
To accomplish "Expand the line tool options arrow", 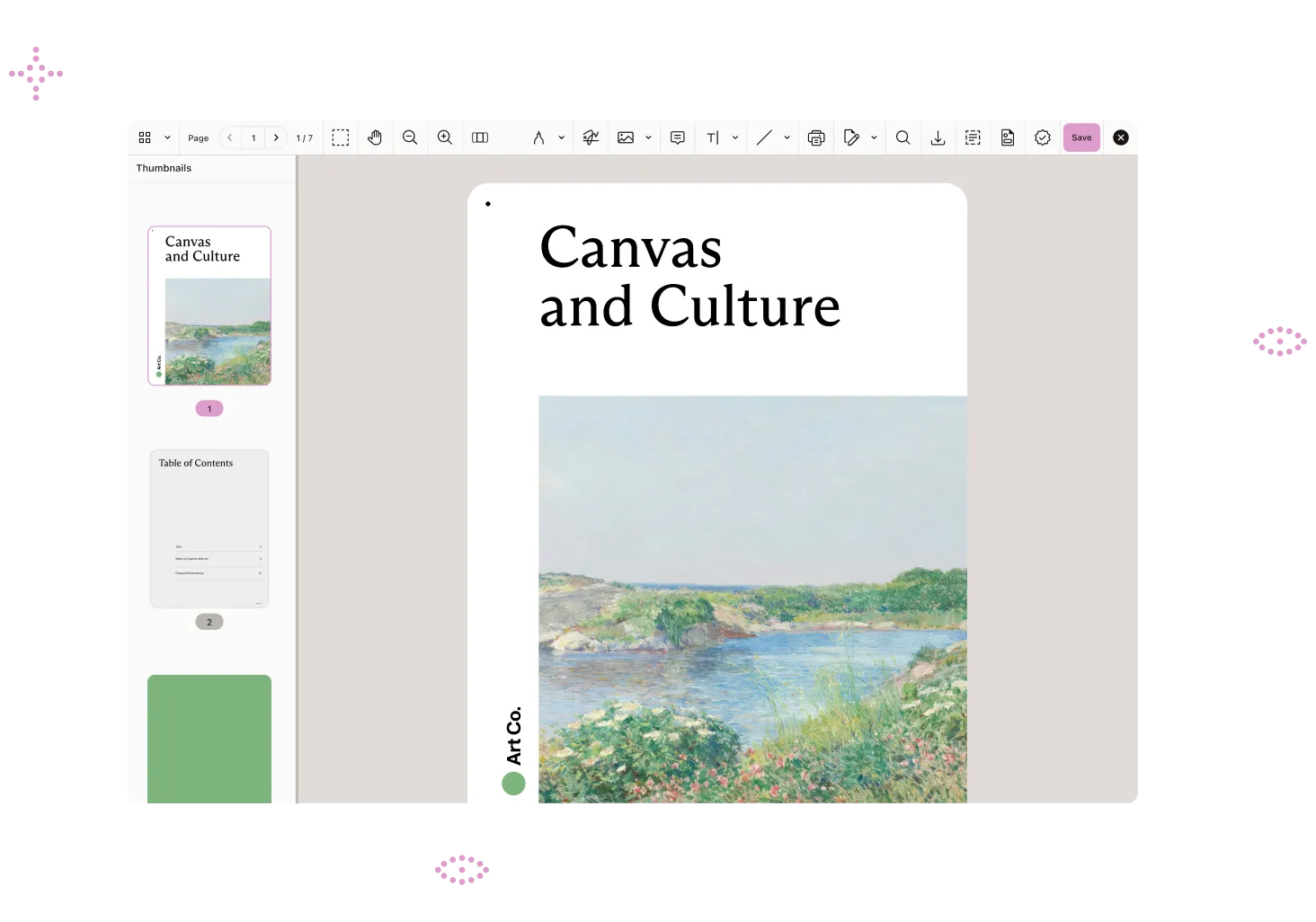I will point(787,137).
